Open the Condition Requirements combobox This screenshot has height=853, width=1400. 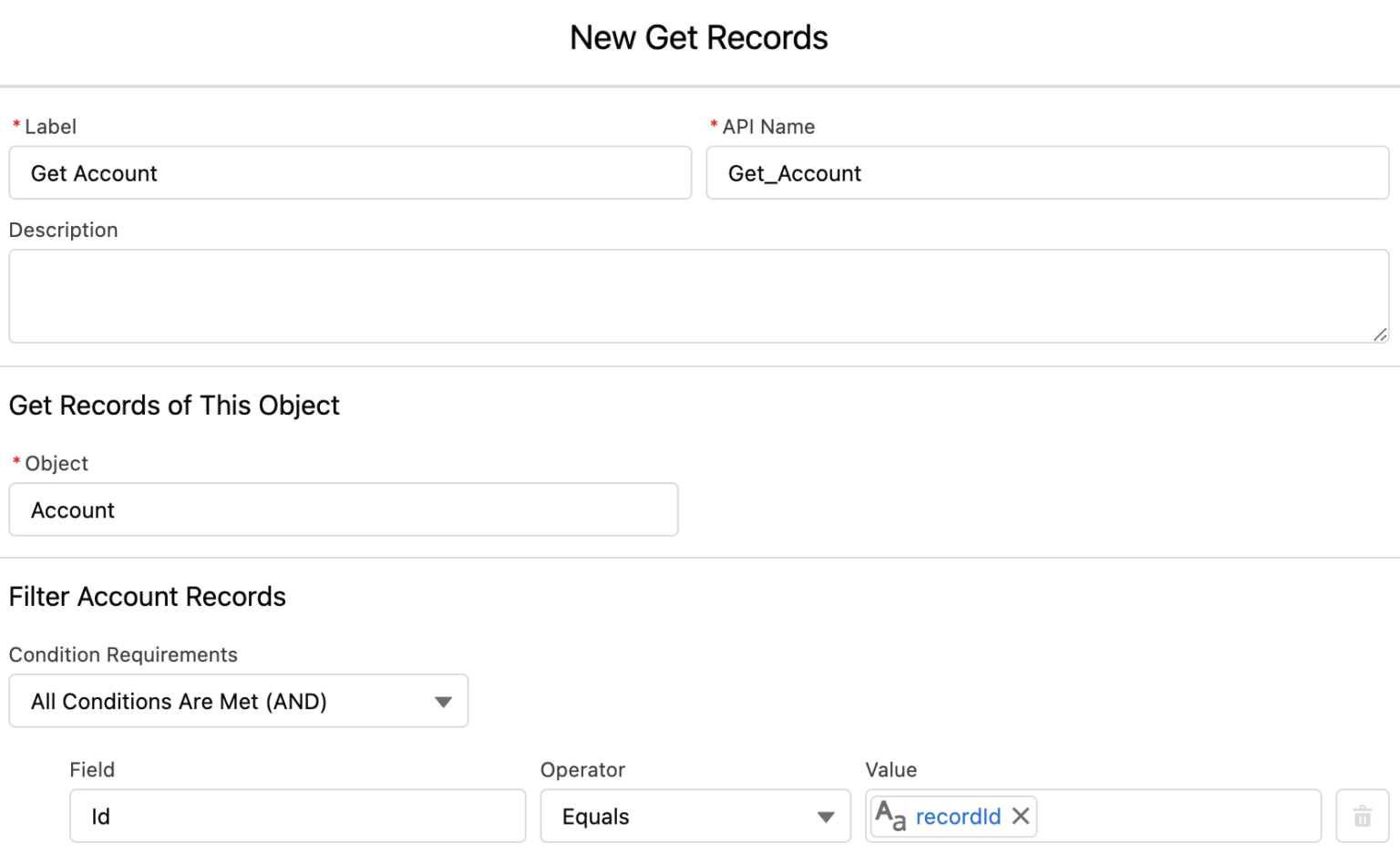pos(237,701)
